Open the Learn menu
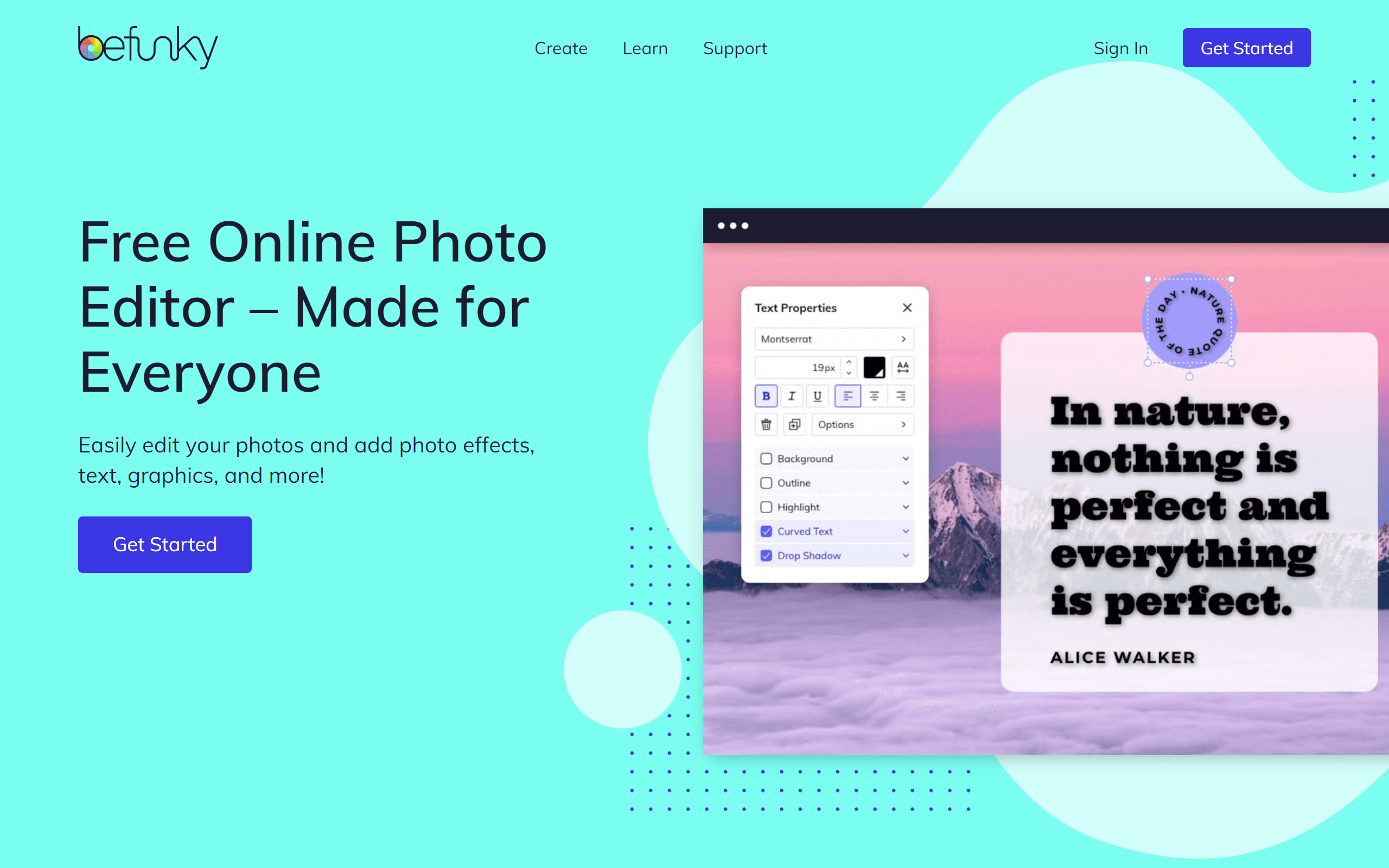Viewport: 1389px width, 868px height. [x=645, y=47]
